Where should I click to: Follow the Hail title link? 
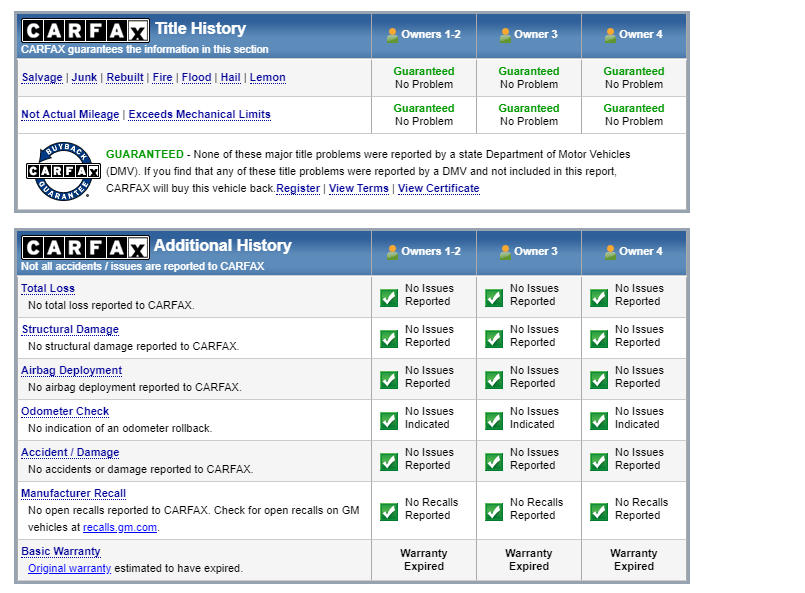[231, 78]
